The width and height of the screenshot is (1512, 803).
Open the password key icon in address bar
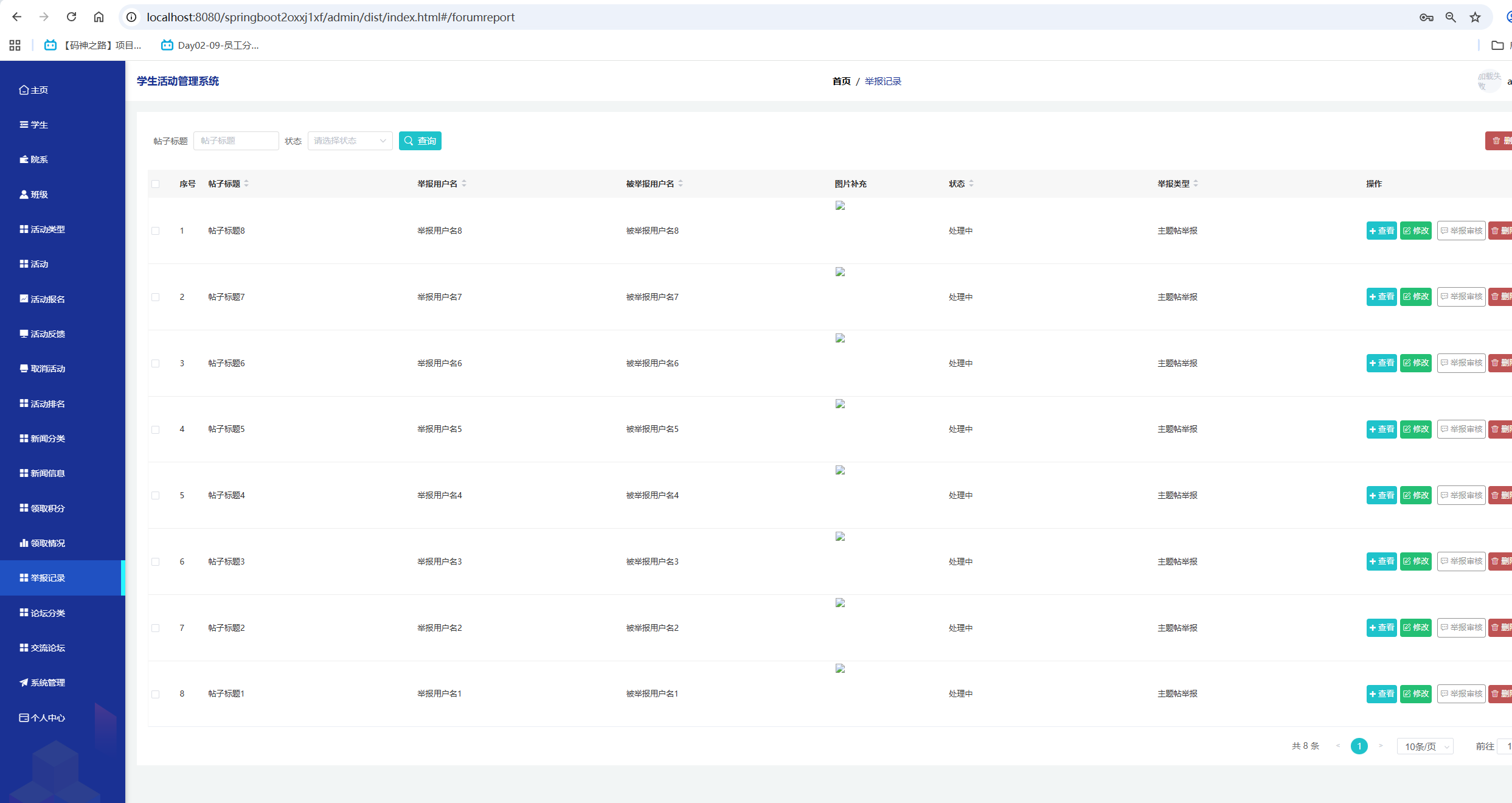click(1426, 17)
